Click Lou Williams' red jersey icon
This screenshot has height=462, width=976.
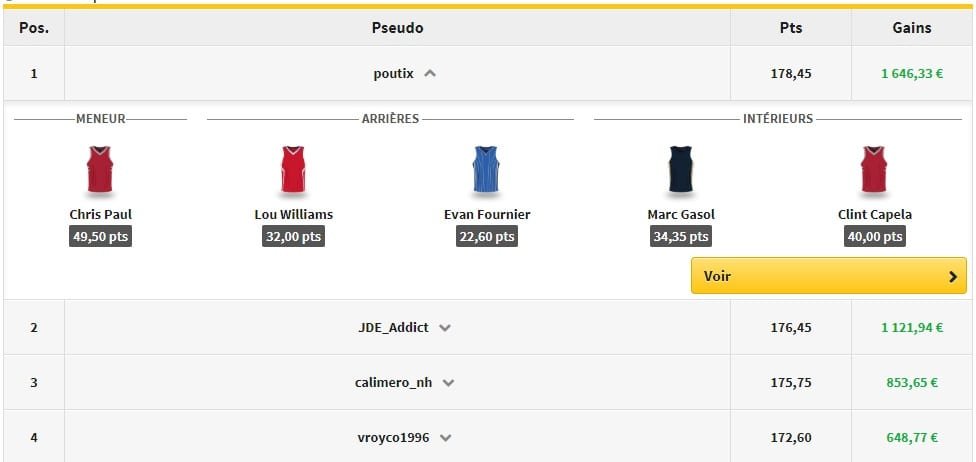click(293, 170)
